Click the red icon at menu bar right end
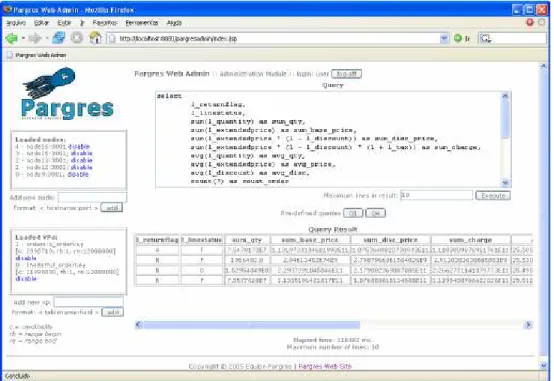Screen dimensions: 554x381 coord(530,22)
